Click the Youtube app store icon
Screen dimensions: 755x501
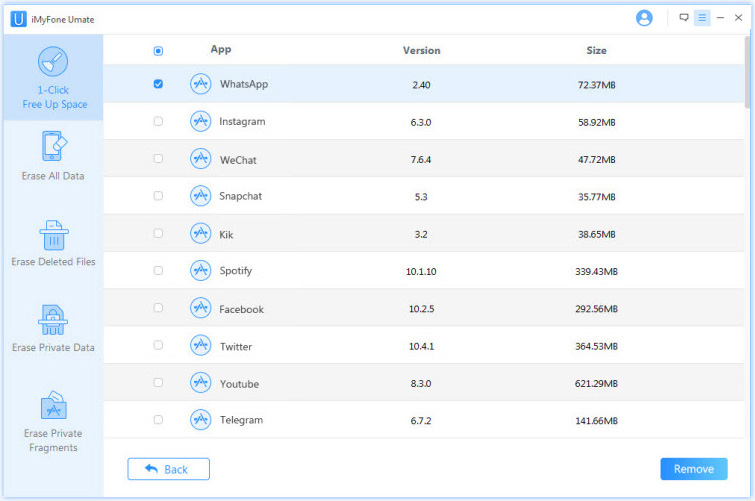[200, 382]
